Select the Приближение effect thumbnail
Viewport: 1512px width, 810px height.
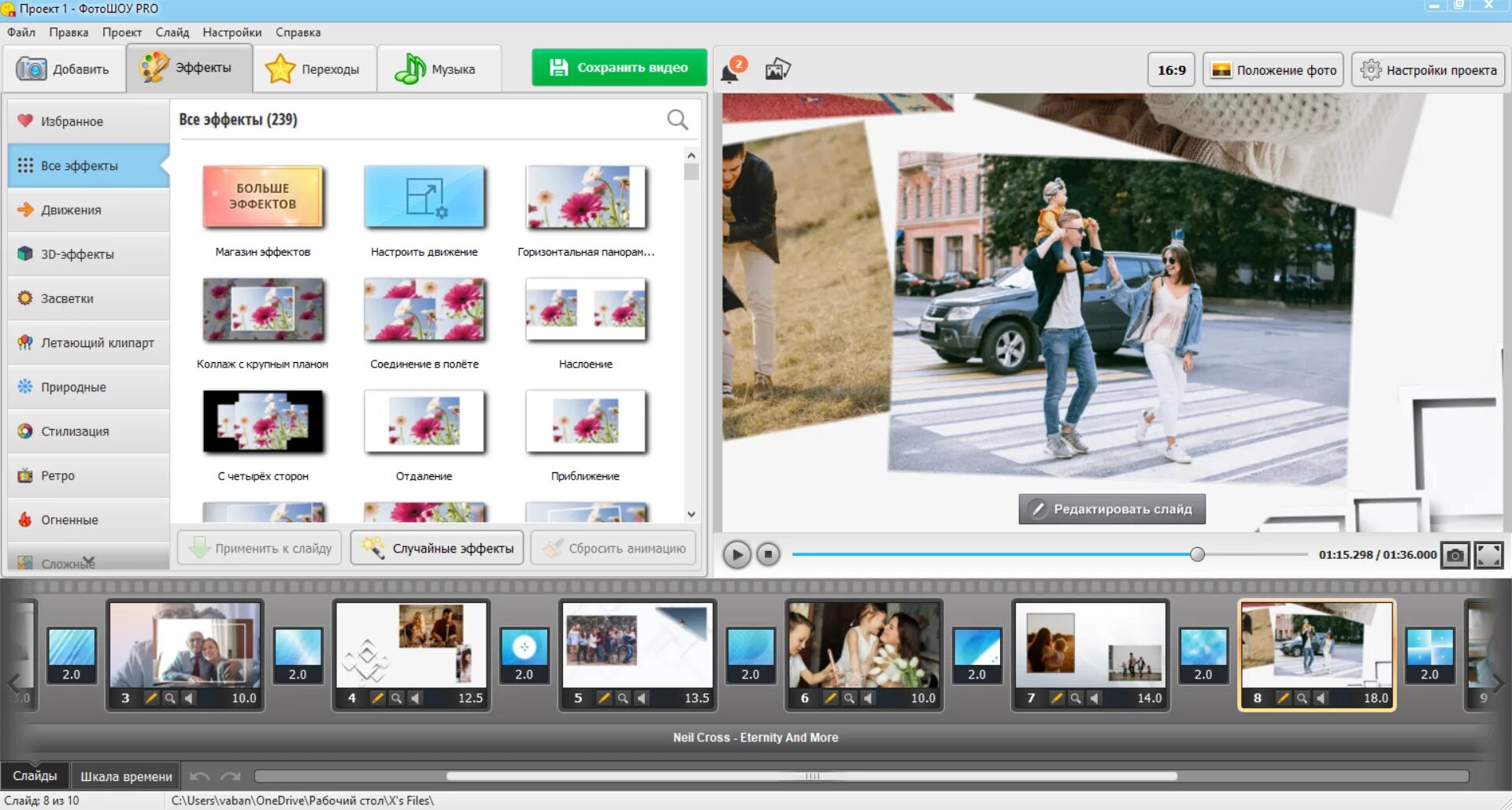click(x=586, y=422)
